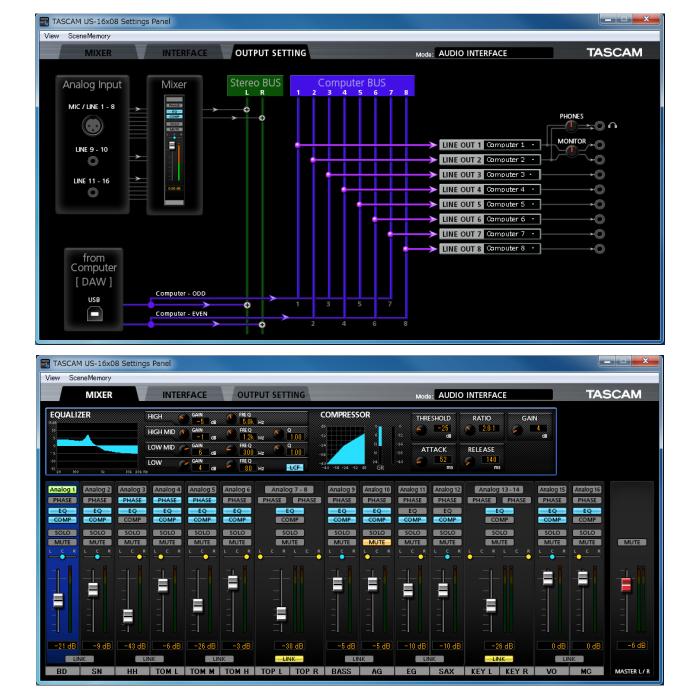Toggle the LCF low-cut filter button
The height and width of the screenshot is (700, 700).
[x=295, y=467]
